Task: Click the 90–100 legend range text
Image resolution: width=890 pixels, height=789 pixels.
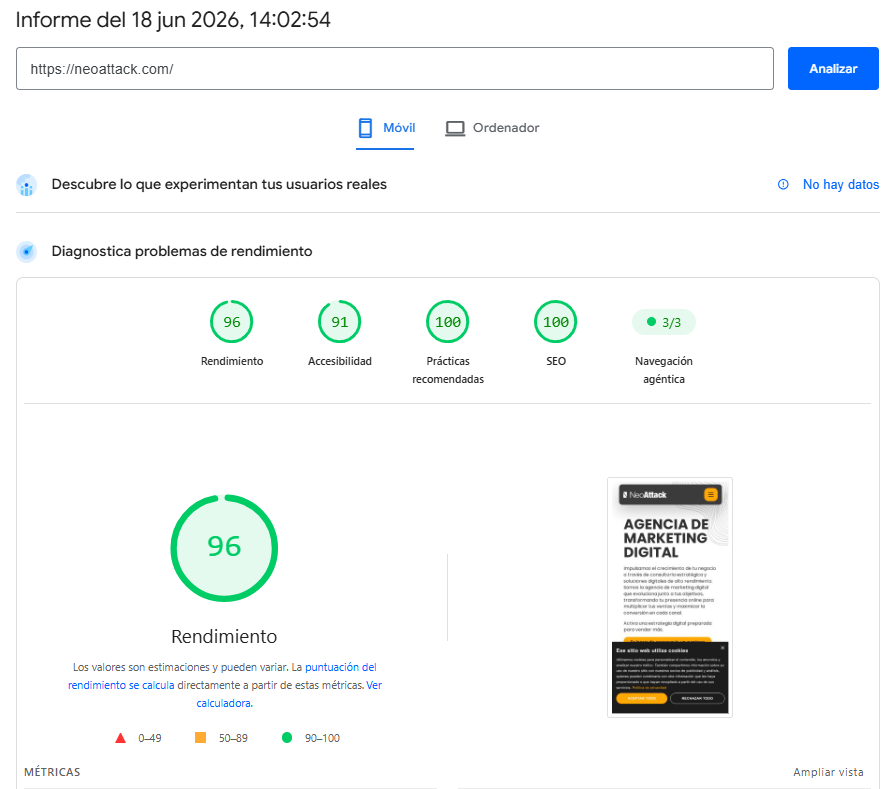Action: 322,738
